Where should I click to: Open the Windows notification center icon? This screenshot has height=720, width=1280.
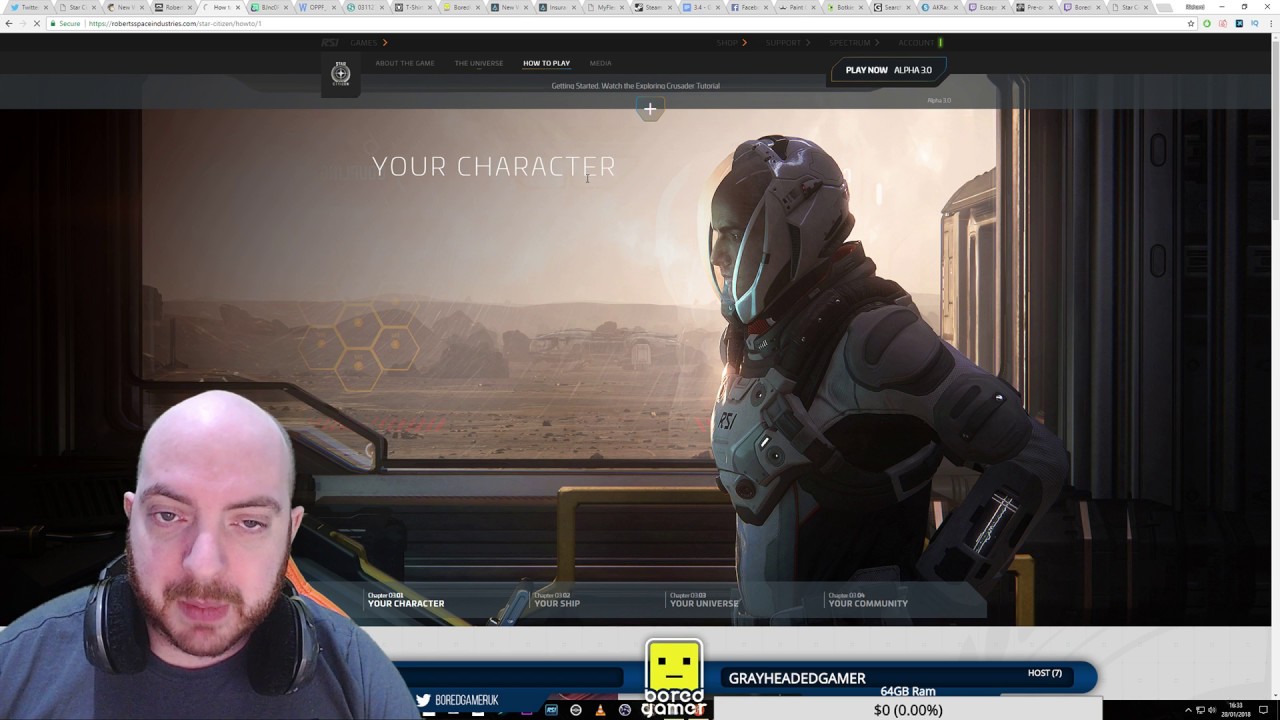1263,710
